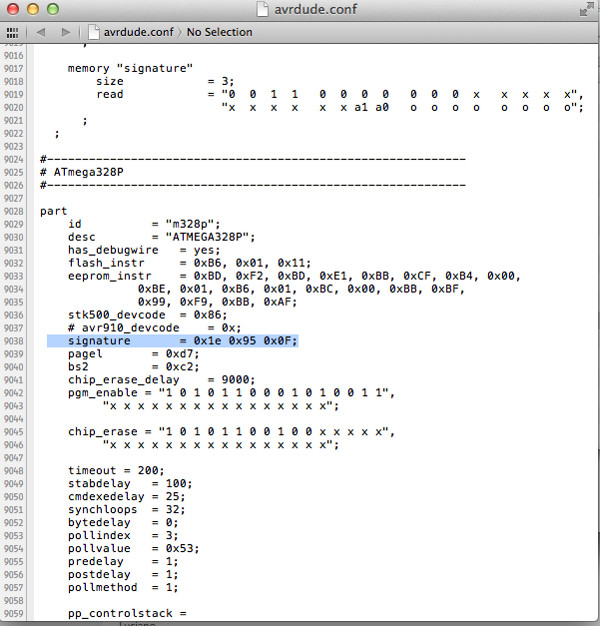
Task: Click line number 9038 in the gutter
Action: pos(14,341)
